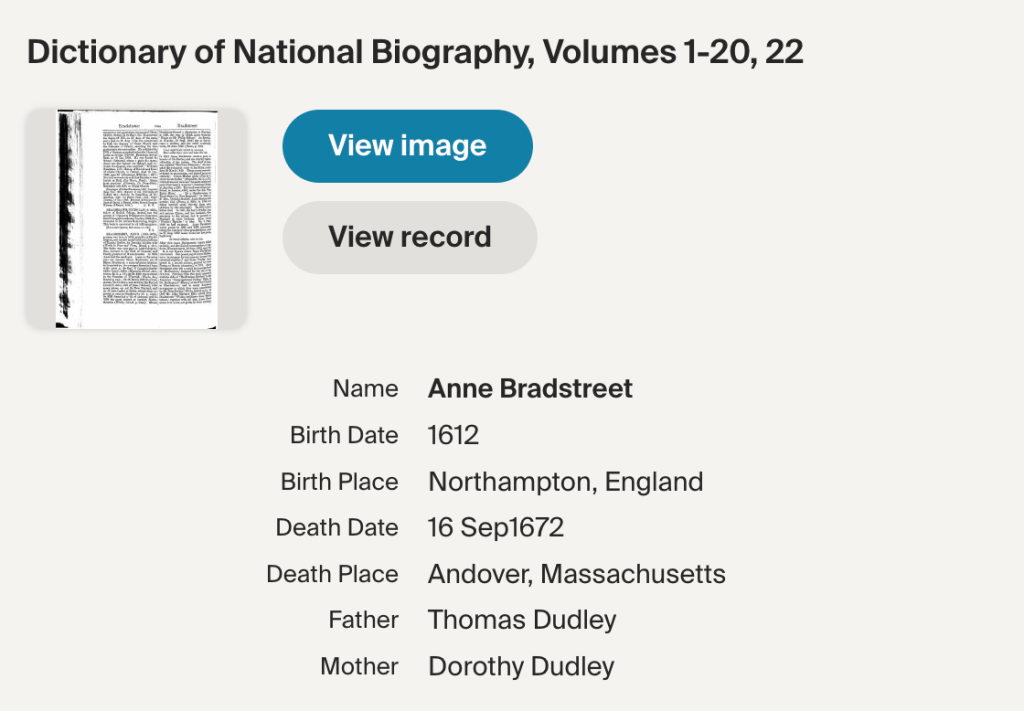Select father's name Thomas Dudley

click(522, 620)
